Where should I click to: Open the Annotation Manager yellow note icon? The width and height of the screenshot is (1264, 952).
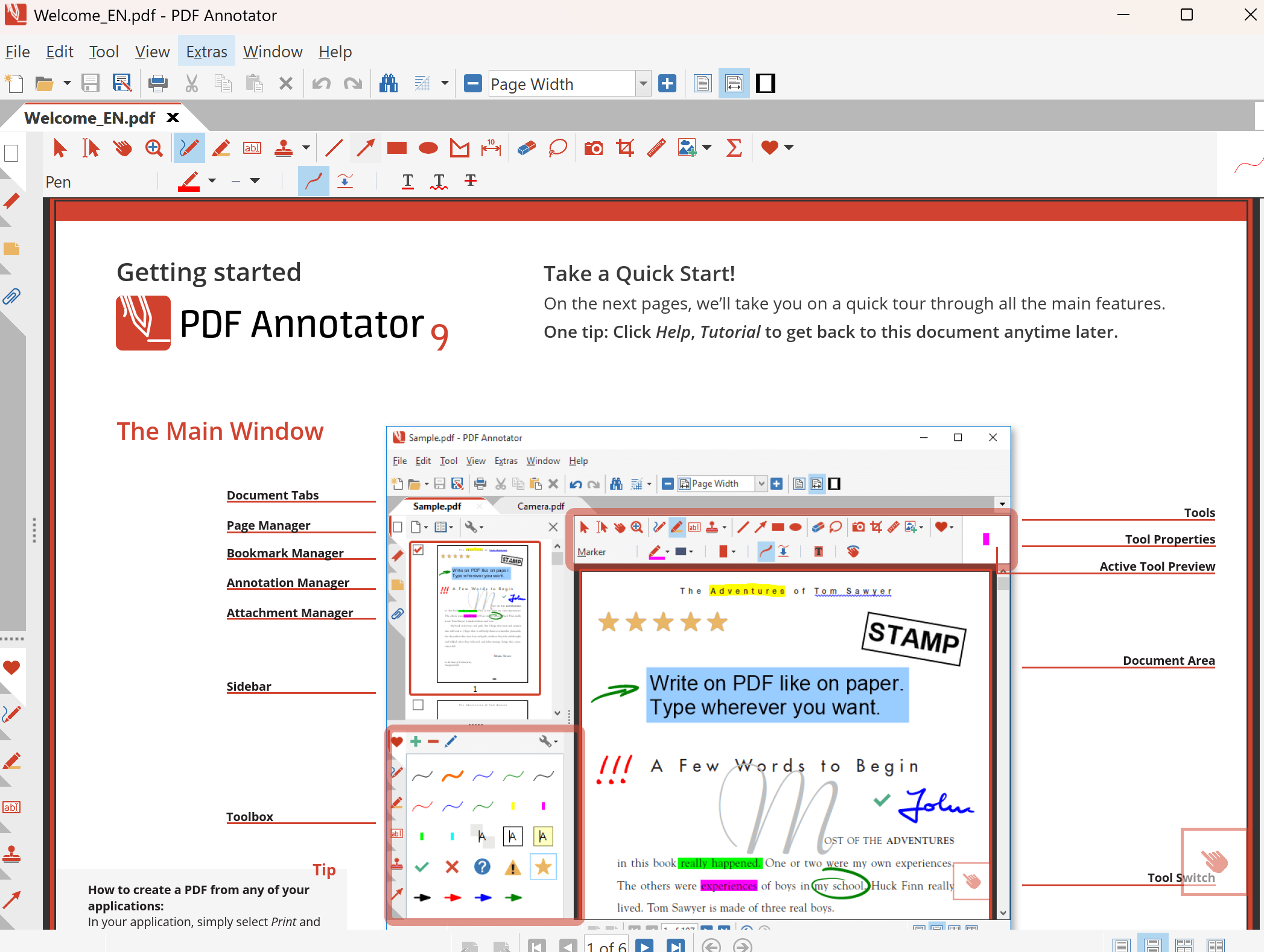coord(11,249)
